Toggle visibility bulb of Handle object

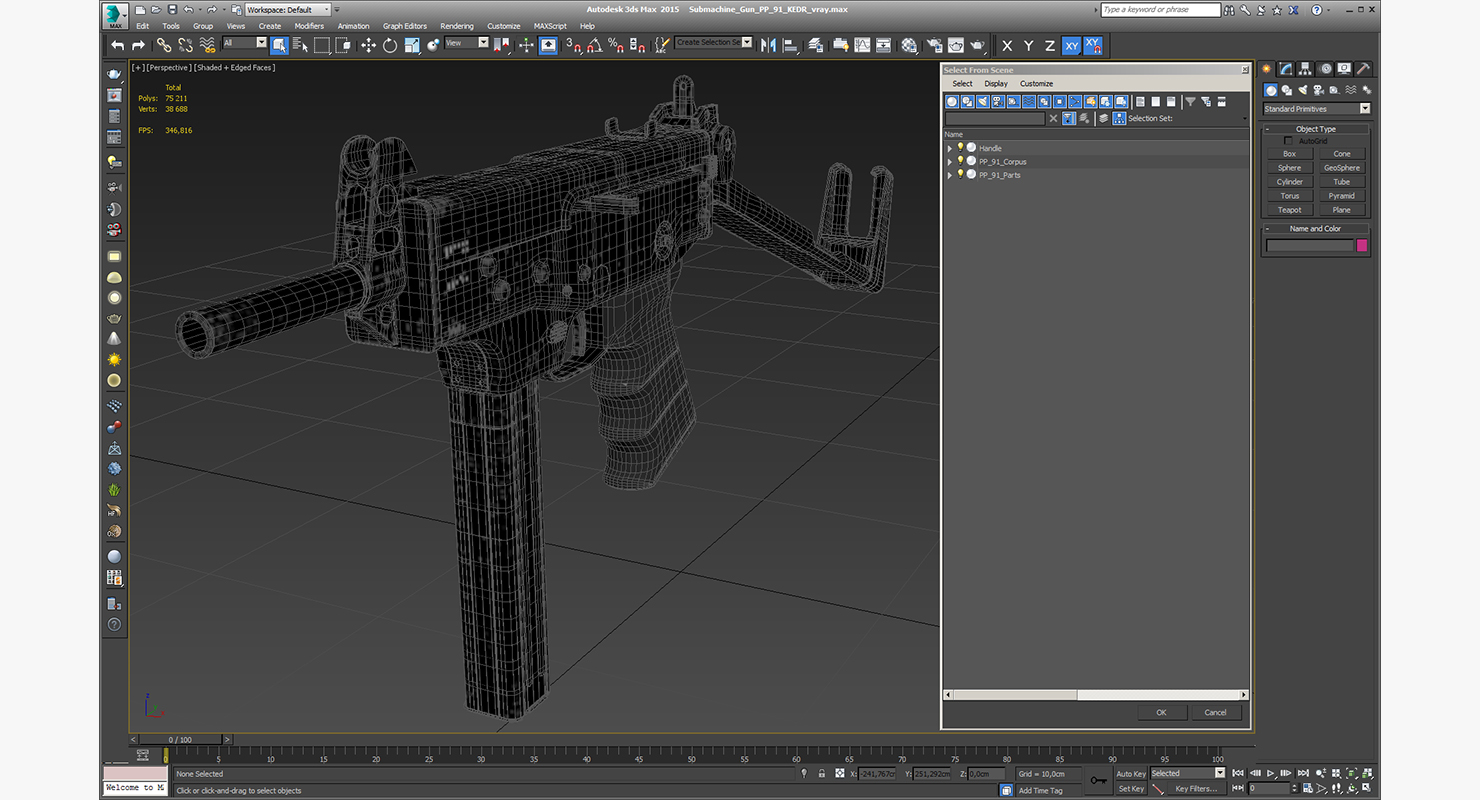coord(960,147)
